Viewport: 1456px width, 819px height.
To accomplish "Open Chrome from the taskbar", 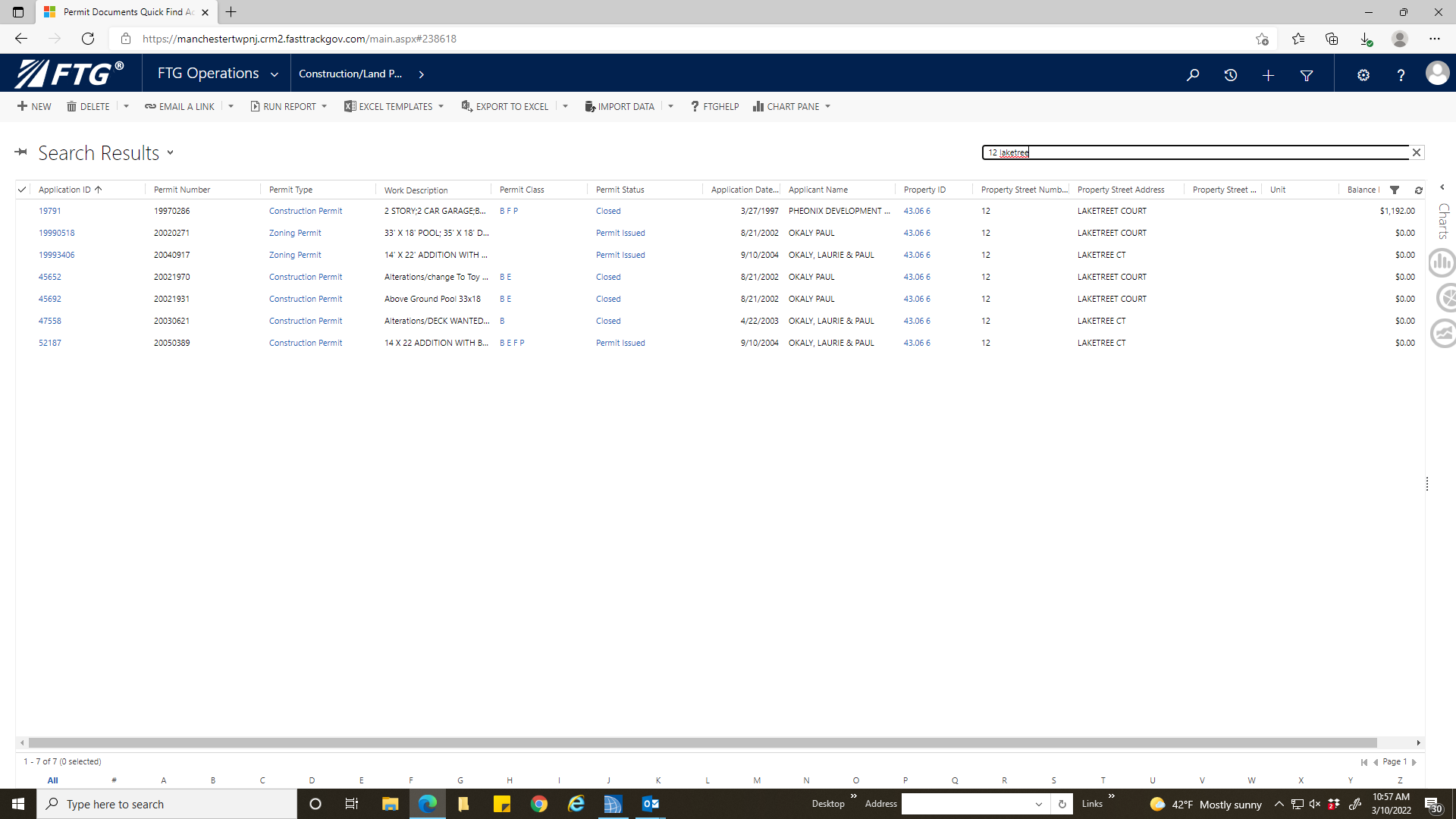I will pyautogui.click(x=539, y=804).
